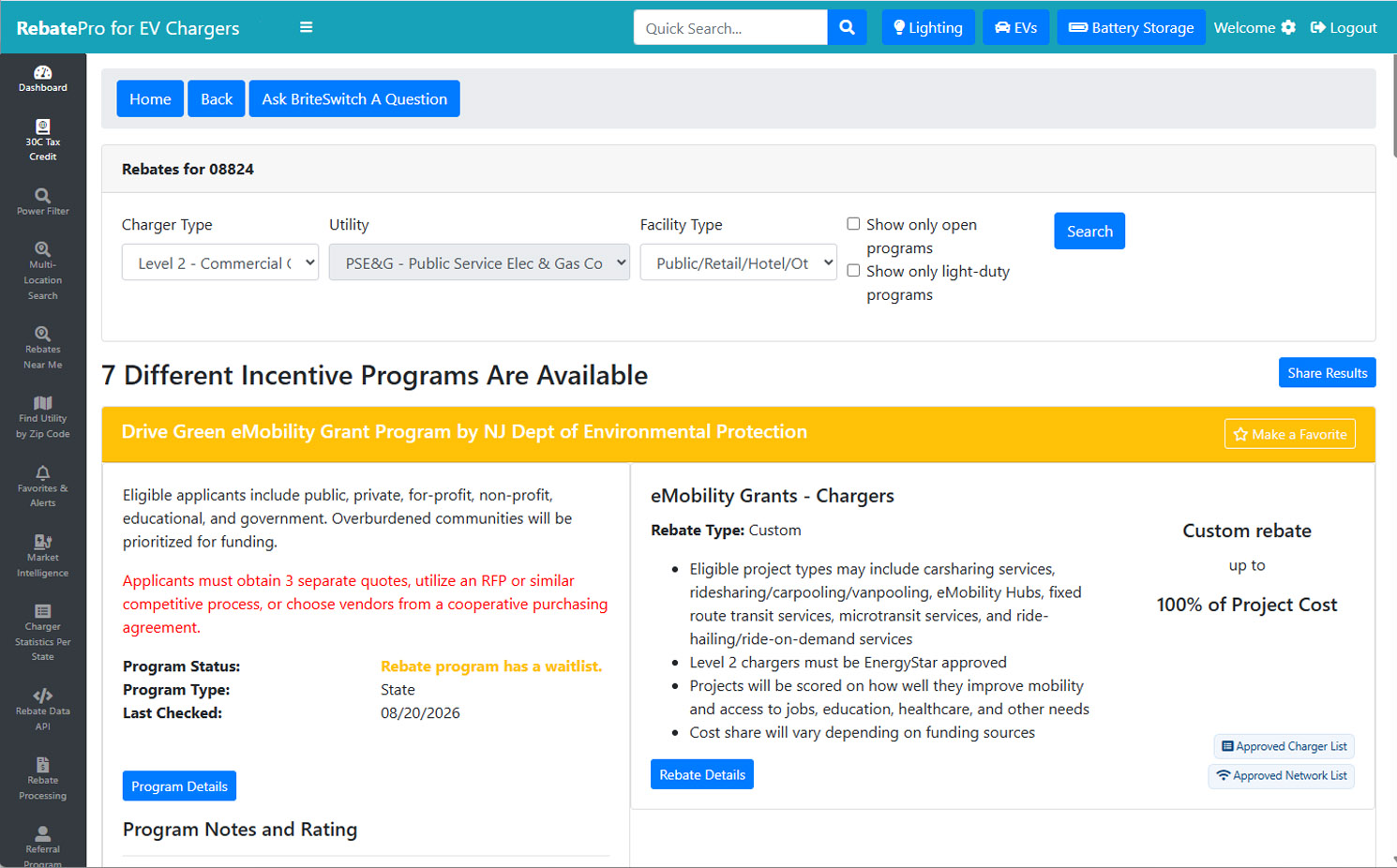Switch to the Battery Storage section
The image size is (1397, 868).
point(1132,27)
